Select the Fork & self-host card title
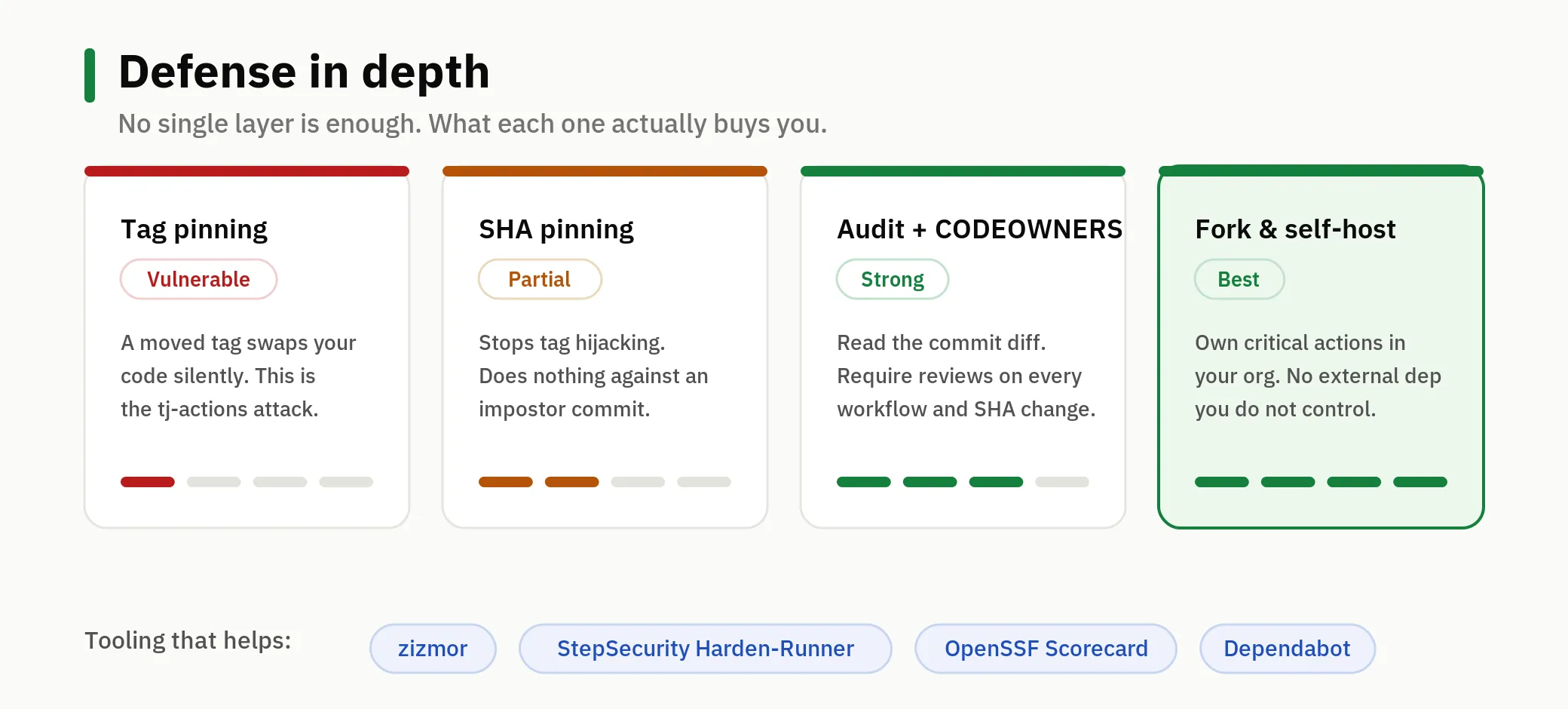Screen dimensions: 1568x709 coord(1295,229)
